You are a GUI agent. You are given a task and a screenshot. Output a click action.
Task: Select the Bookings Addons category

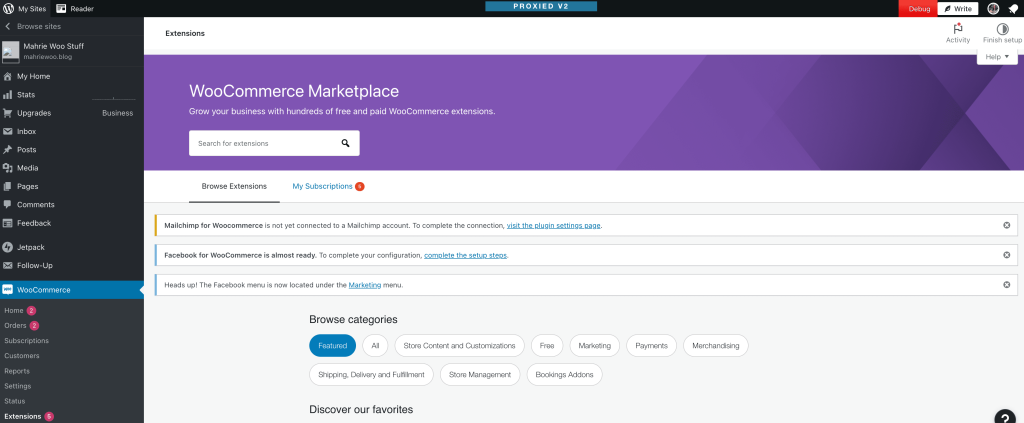coord(564,375)
